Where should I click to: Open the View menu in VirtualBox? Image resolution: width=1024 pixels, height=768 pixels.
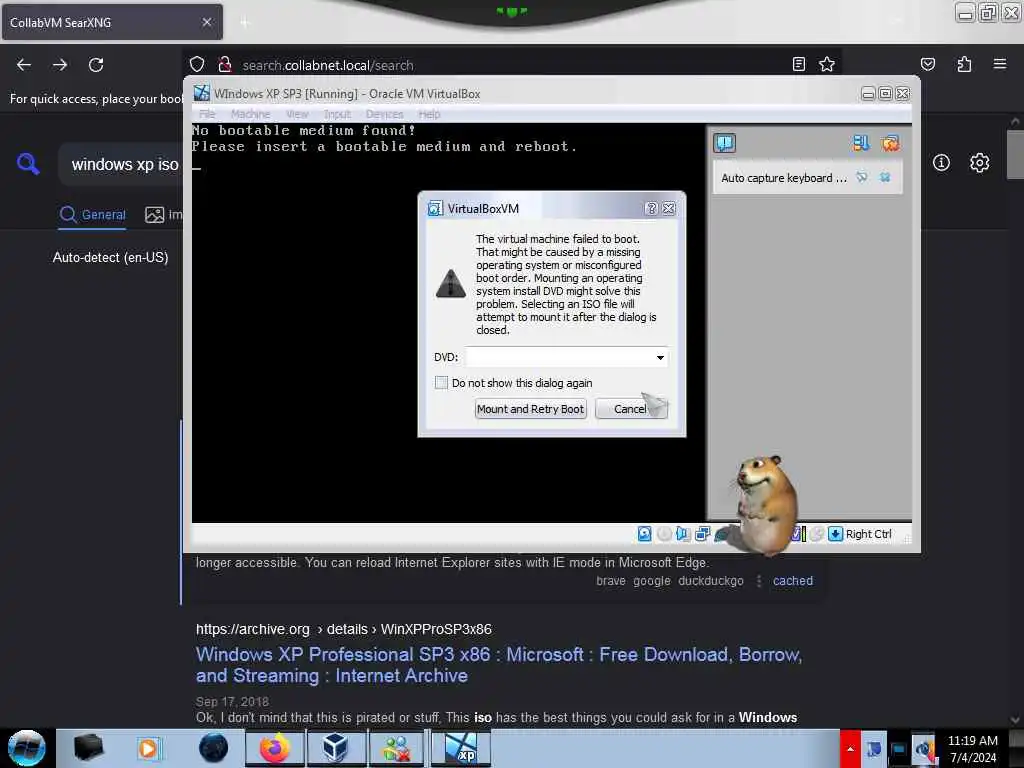coord(296,114)
